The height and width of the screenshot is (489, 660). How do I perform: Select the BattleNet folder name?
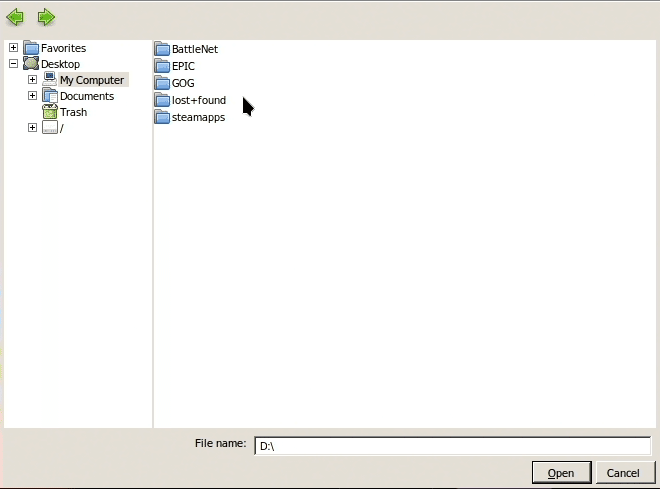[x=195, y=49]
